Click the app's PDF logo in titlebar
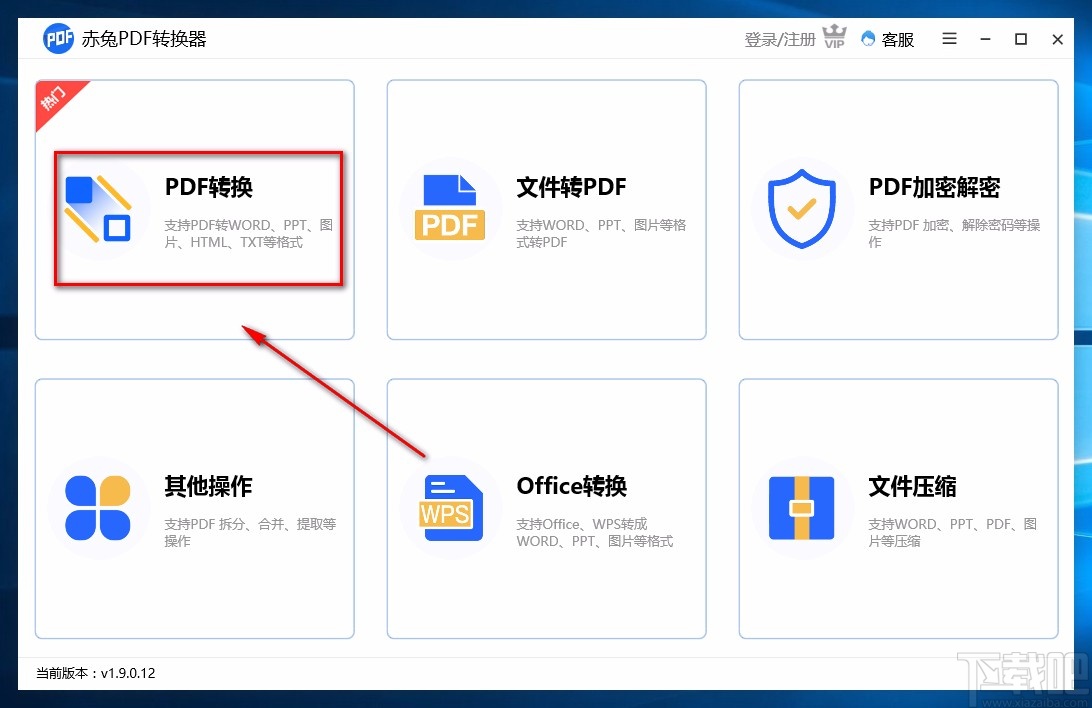Viewport: 1092px width, 708px height. pyautogui.click(x=57, y=38)
